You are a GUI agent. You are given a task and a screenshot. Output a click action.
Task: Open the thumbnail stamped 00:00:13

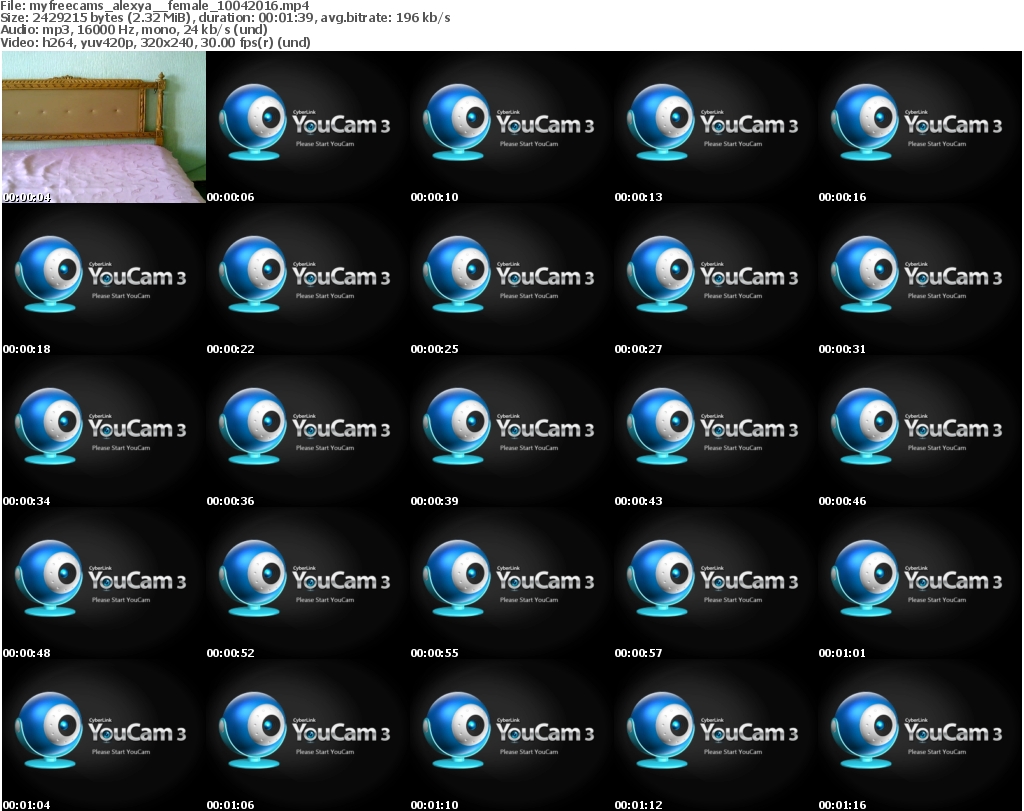click(716, 127)
